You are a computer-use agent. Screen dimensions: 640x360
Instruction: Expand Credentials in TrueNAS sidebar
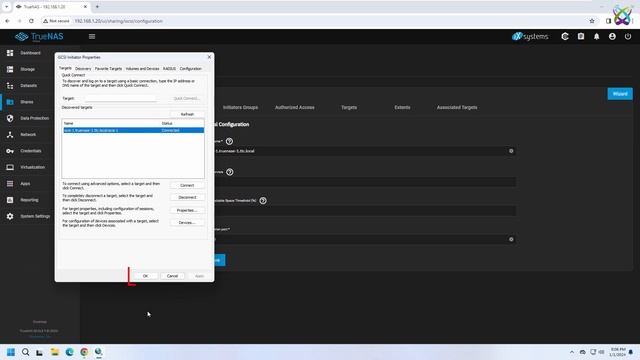point(31,151)
